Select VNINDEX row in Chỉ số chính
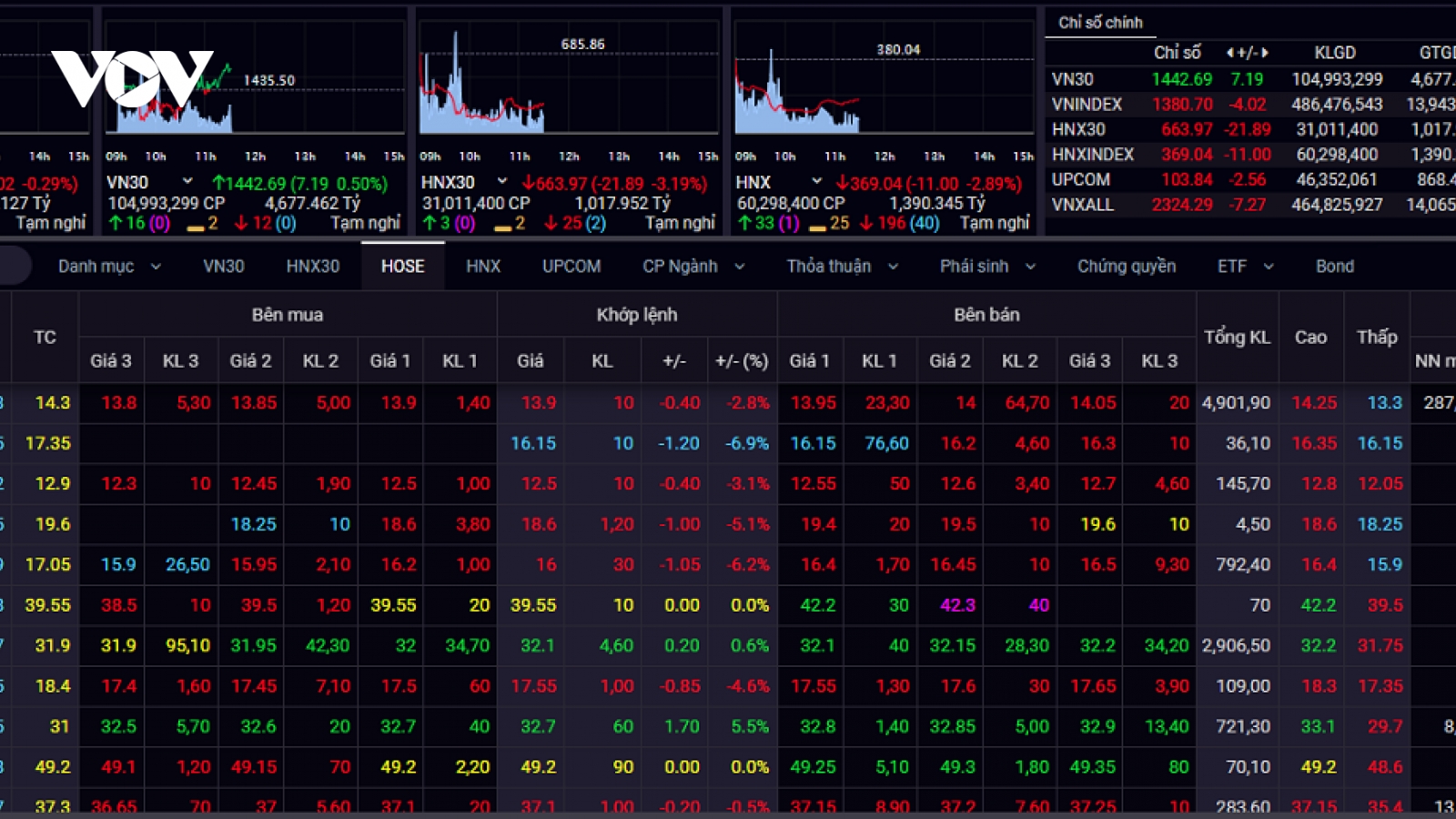The width and height of the screenshot is (1456, 819). (x=1250, y=105)
